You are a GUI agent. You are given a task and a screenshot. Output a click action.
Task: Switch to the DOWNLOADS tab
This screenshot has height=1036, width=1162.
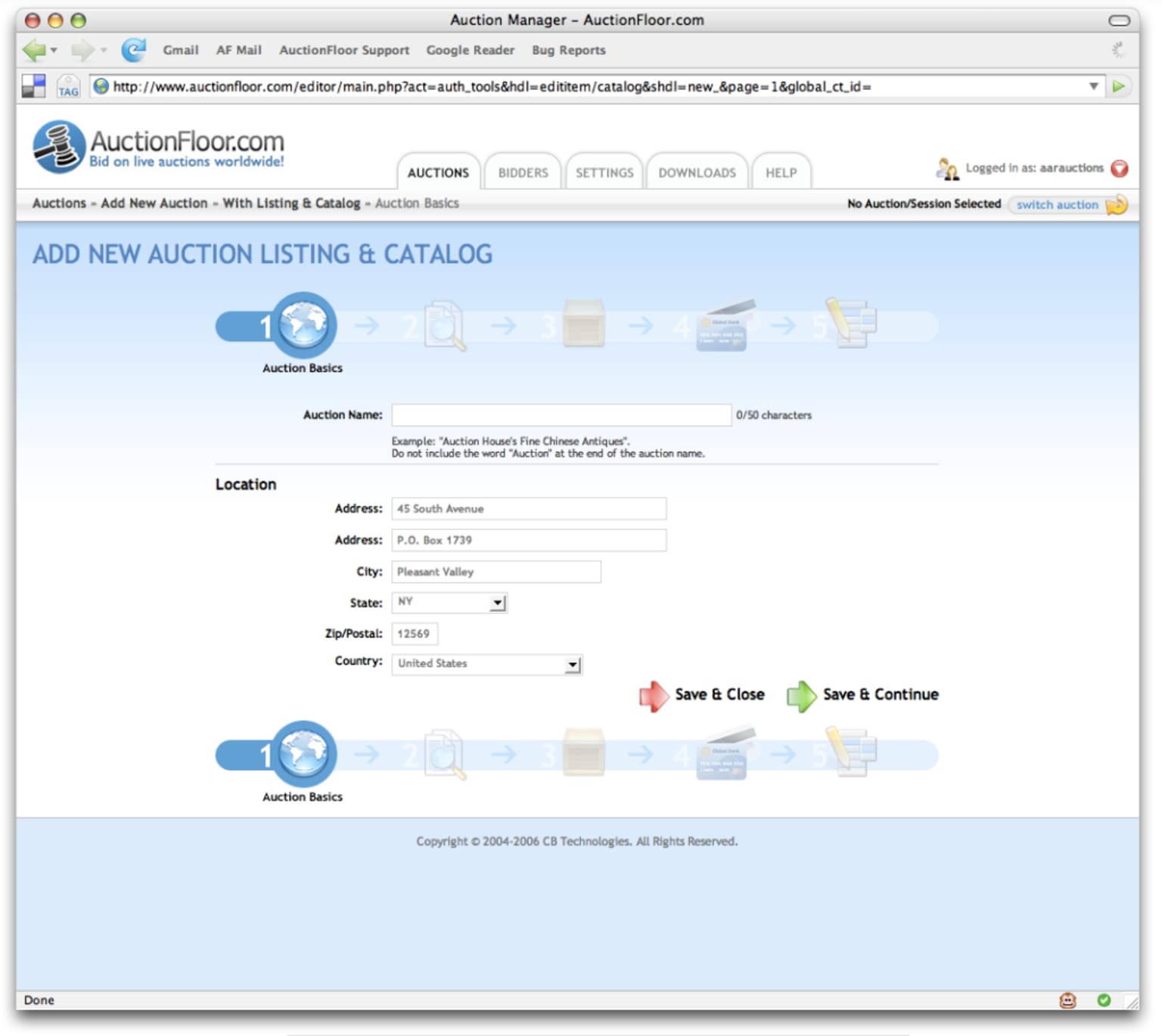[697, 172]
